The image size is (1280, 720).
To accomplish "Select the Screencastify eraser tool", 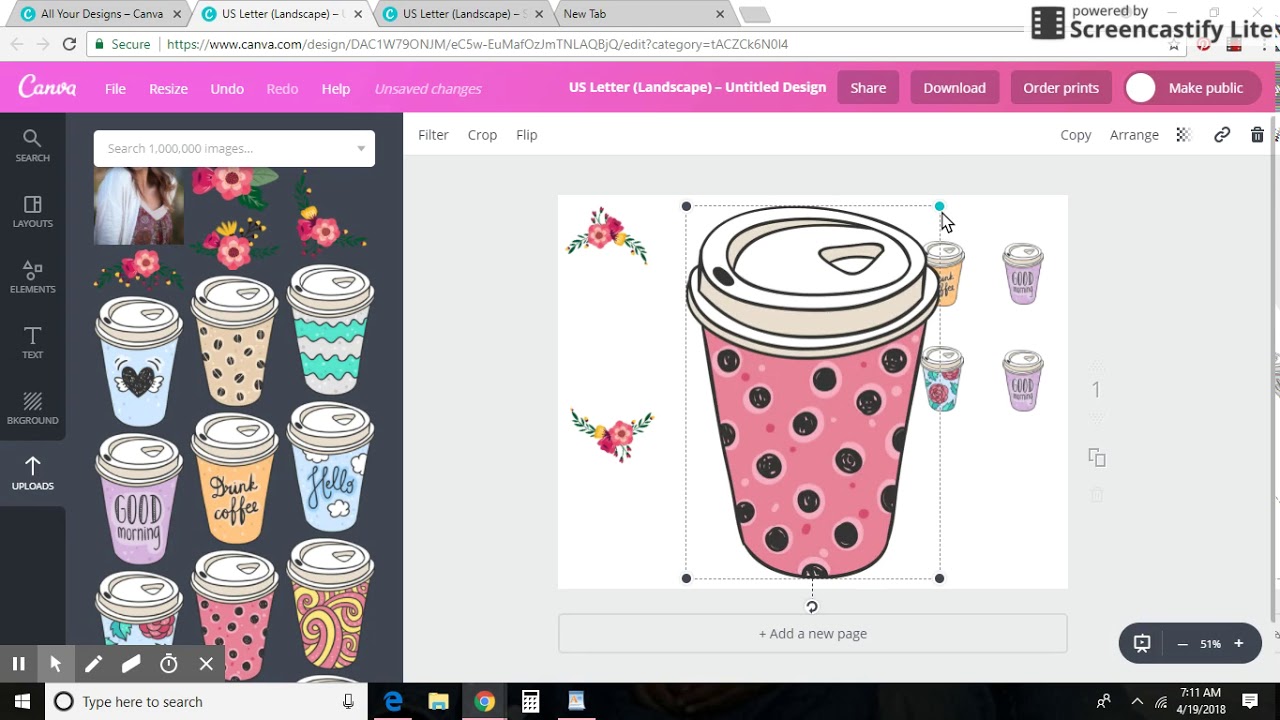I will click(131, 664).
